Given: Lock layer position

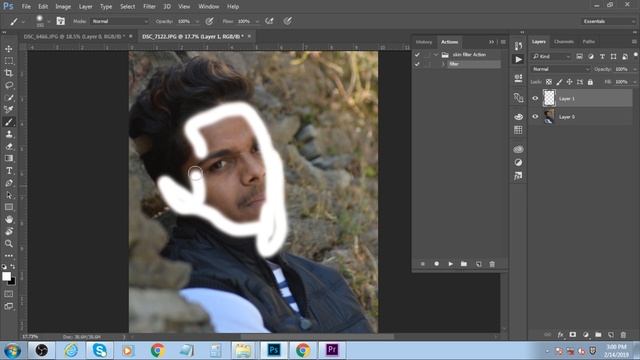Looking at the screenshot, I should (x=569, y=82).
